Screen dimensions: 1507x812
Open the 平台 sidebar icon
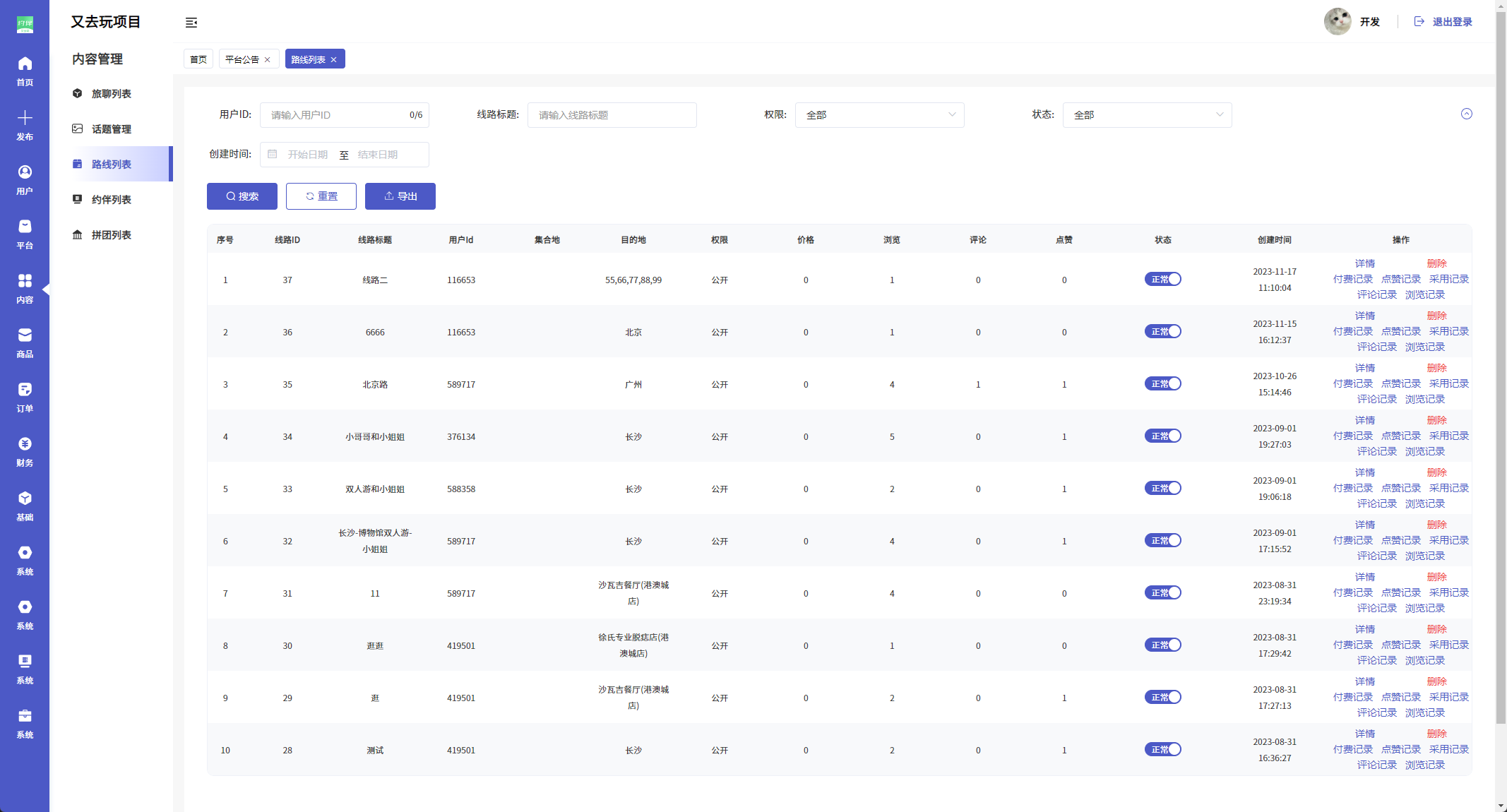(x=25, y=227)
